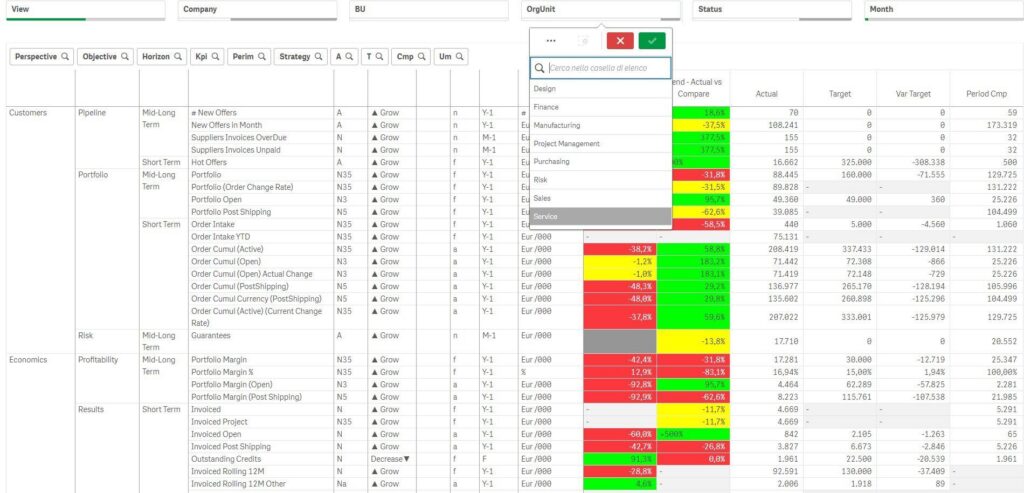Click the Var Target column header
1024x493 pixels.
coord(913,94)
